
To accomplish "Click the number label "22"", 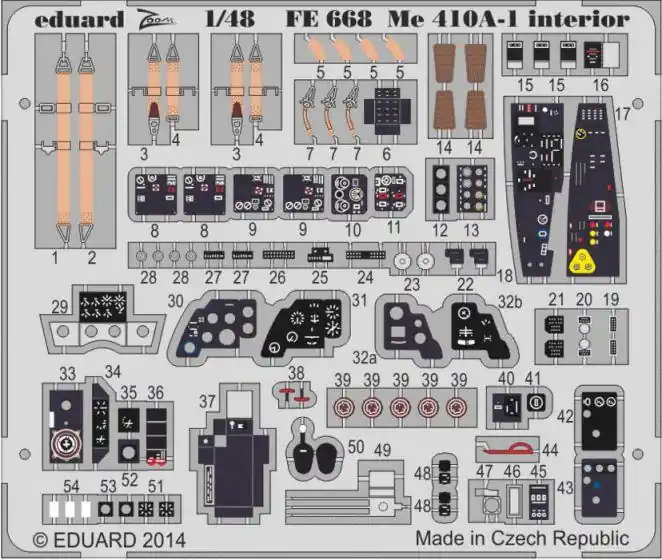I will coord(465,285).
